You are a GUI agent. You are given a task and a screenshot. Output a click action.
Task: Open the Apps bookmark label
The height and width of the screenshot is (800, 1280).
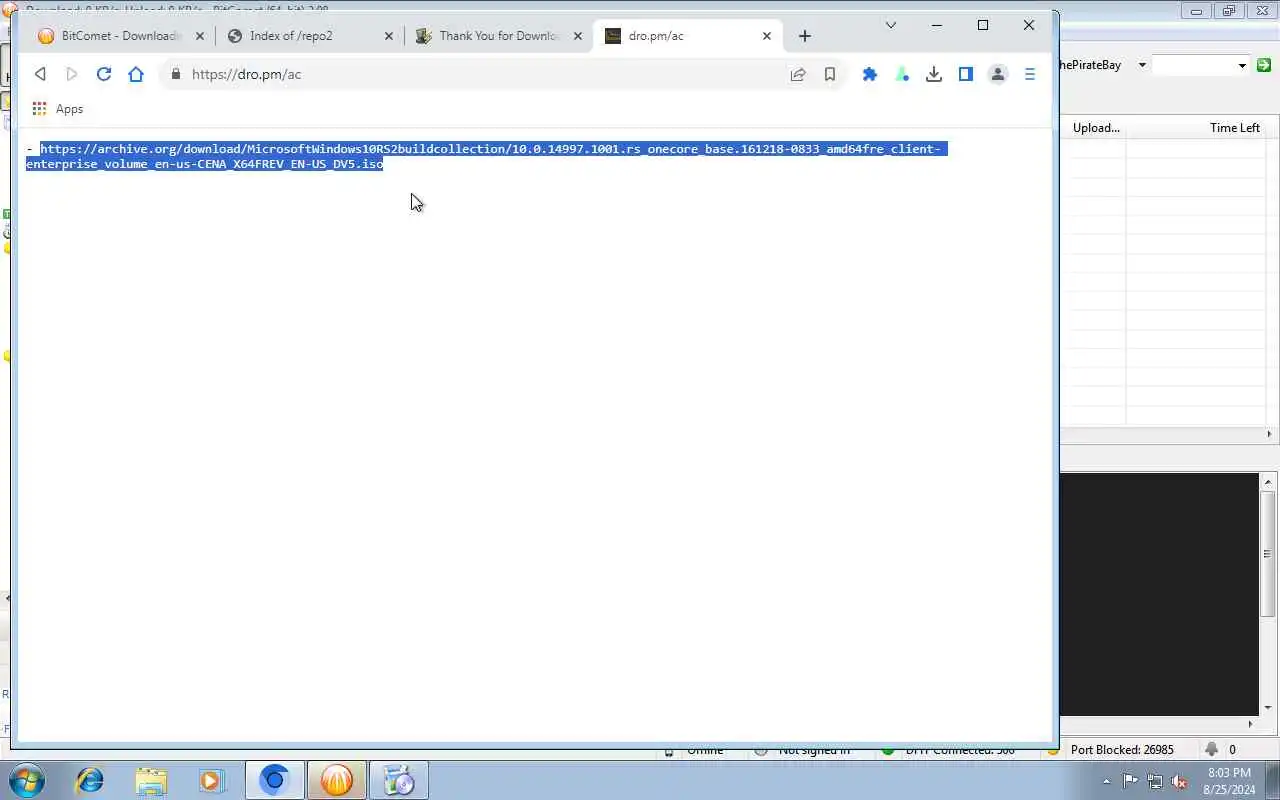(69, 109)
